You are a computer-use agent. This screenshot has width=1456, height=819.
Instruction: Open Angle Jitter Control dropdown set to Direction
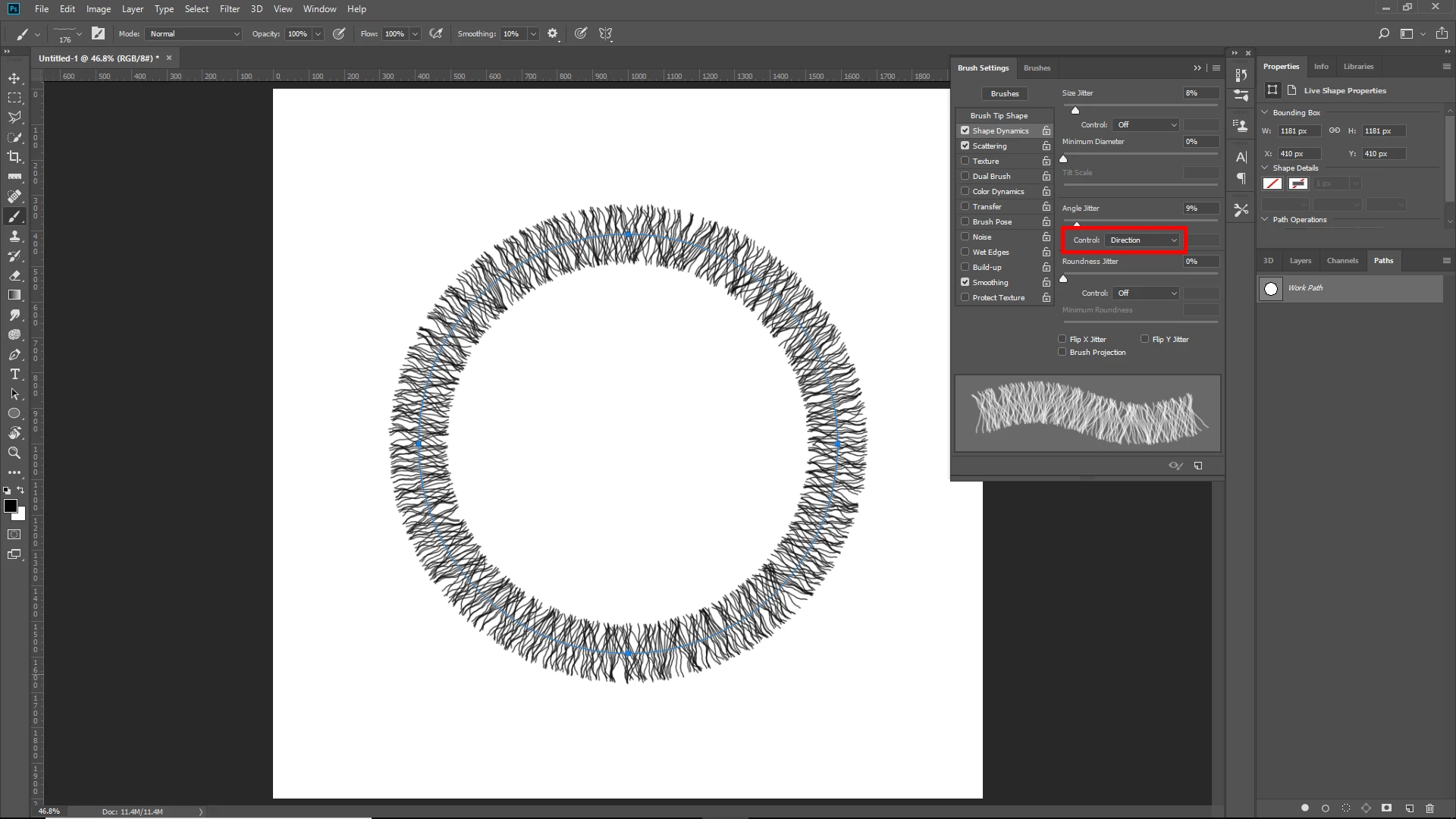click(1143, 240)
